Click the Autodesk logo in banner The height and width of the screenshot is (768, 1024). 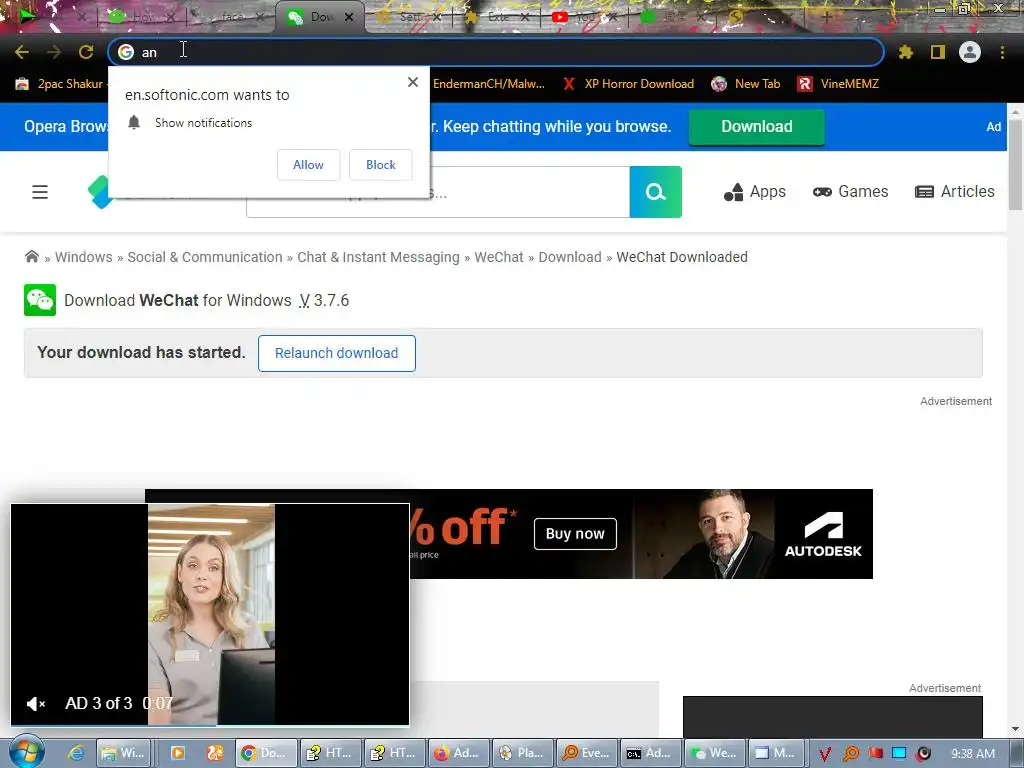click(x=823, y=534)
